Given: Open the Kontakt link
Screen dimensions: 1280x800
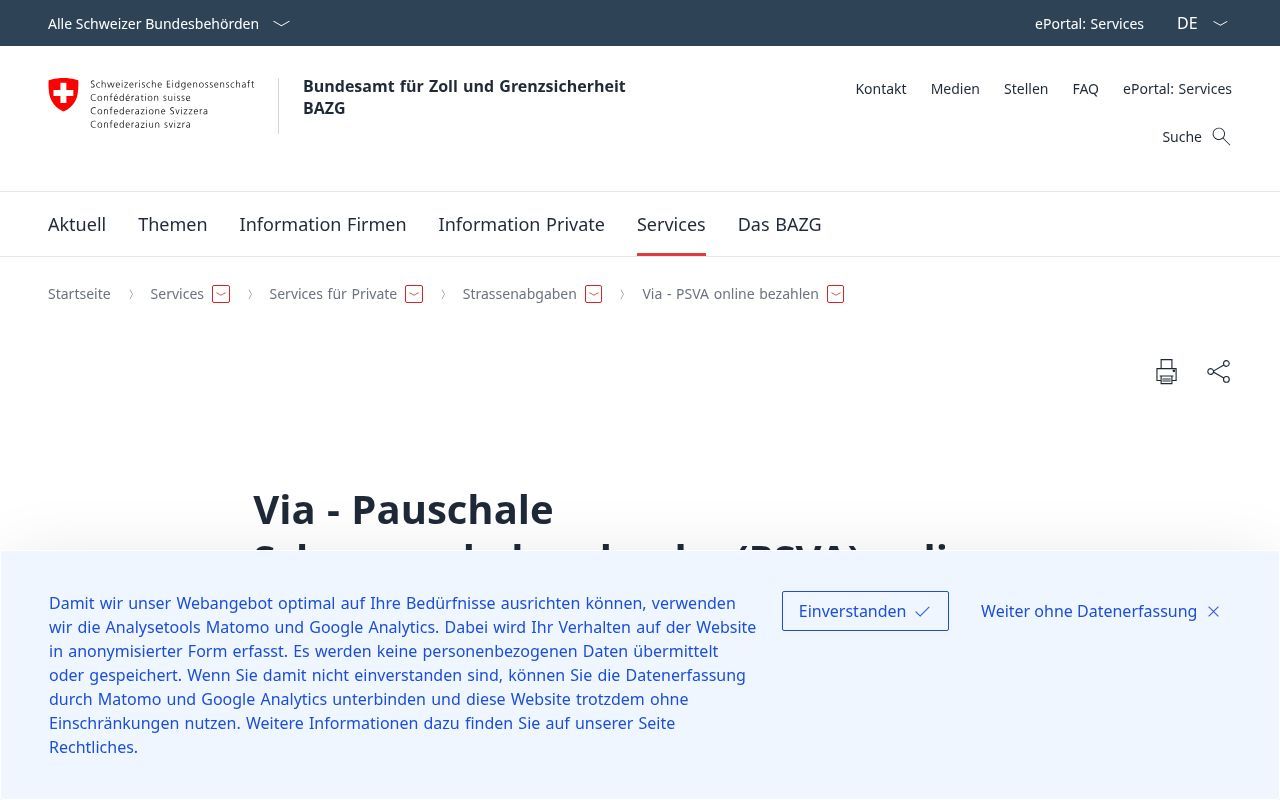Looking at the screenshot, I should [x=881, y=89].
